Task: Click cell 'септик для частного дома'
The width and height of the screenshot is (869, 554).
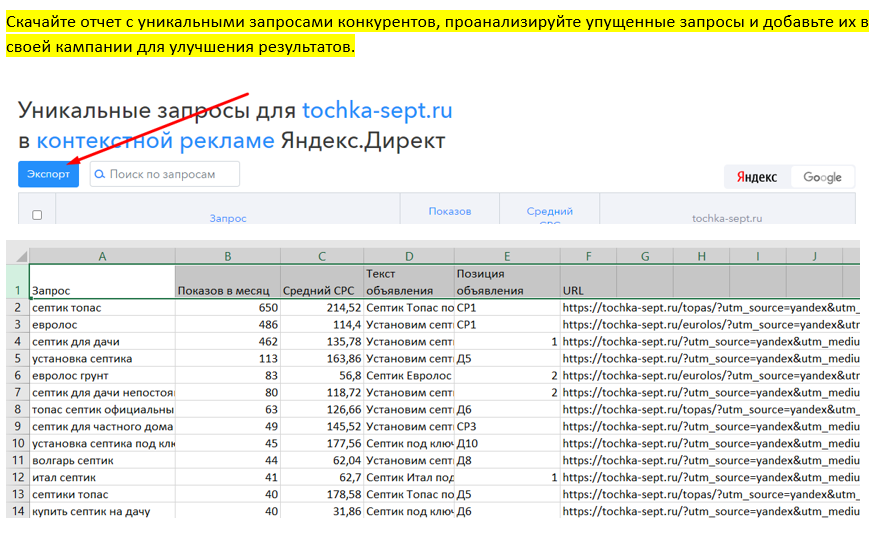Action: (x=102, y=426)
